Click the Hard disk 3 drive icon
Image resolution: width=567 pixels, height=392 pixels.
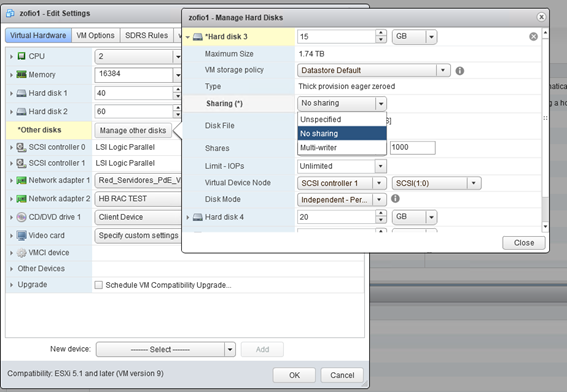[197, 37]
